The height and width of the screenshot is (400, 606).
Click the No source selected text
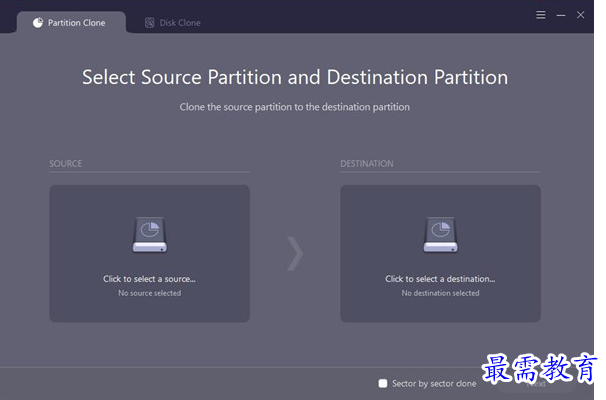150,293
